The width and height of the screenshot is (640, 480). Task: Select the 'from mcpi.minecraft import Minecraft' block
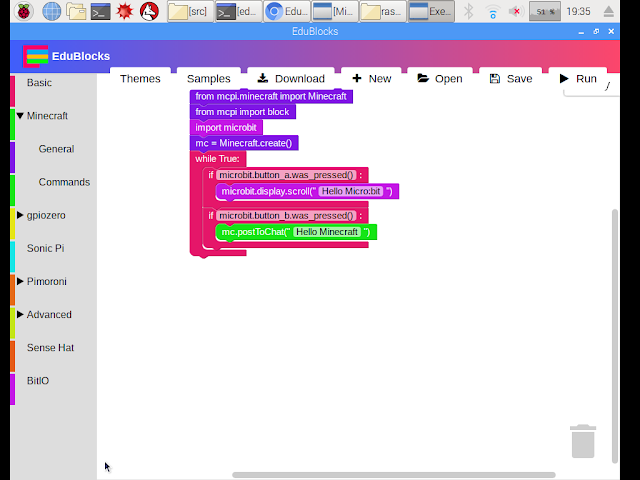point(271,96)
